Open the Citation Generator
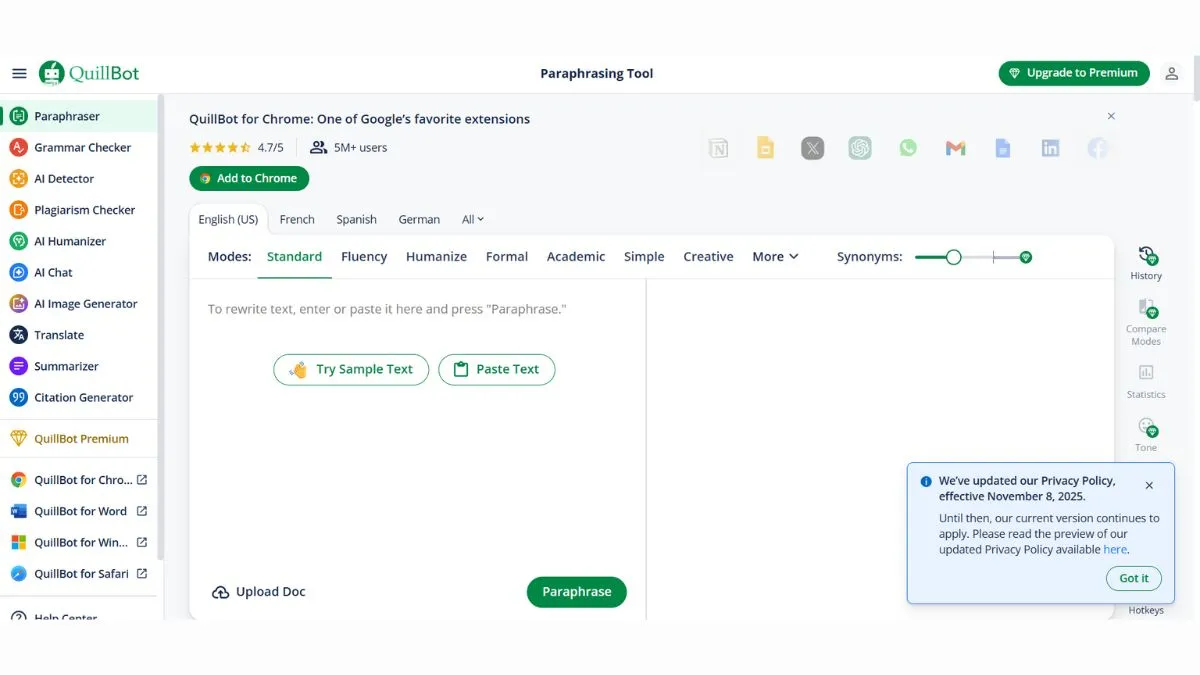The height and width of the screenshot is (675, 1200). click(84, 397)
